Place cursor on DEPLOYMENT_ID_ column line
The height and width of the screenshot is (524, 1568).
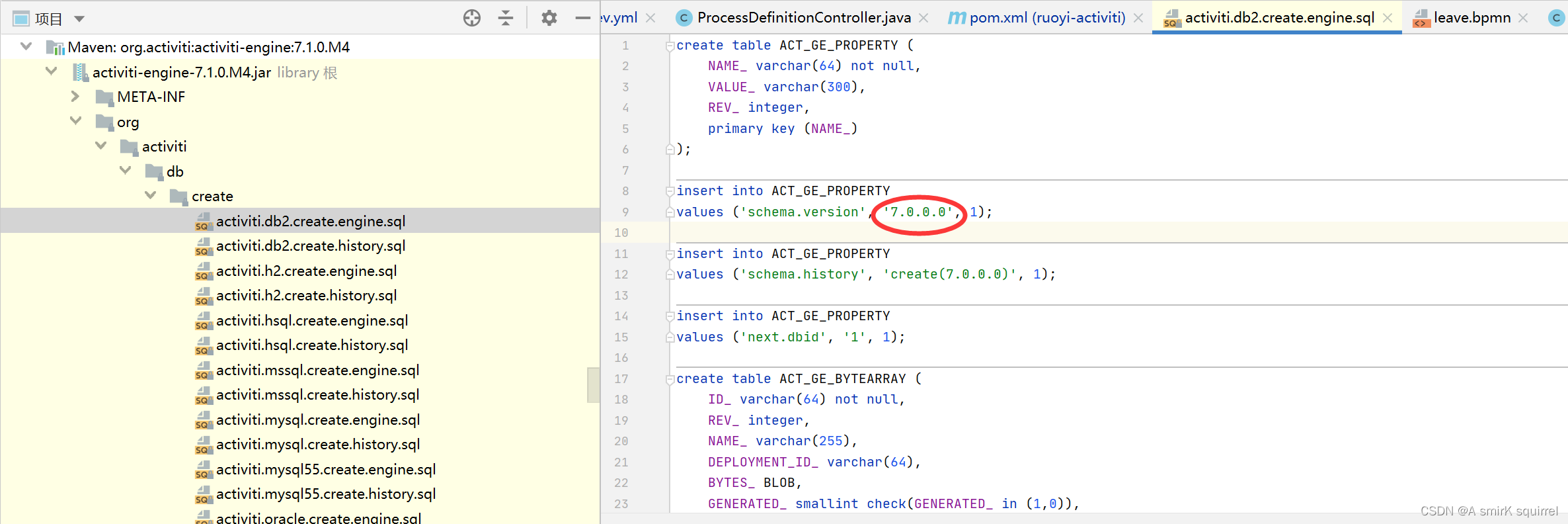tap(814, 462)
